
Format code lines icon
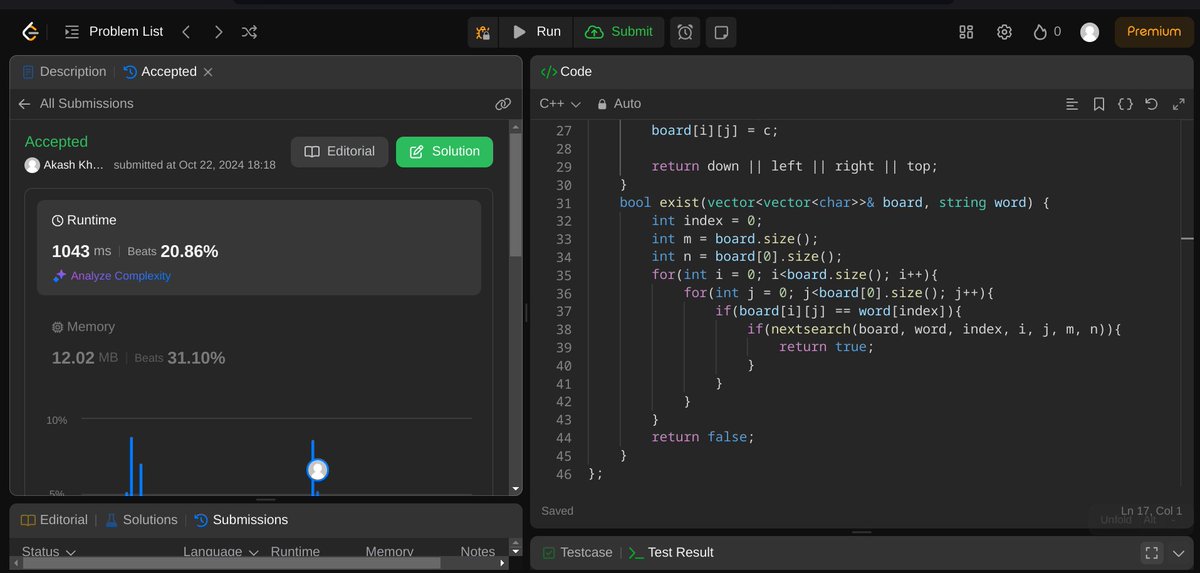click(x=1072, y=104)
